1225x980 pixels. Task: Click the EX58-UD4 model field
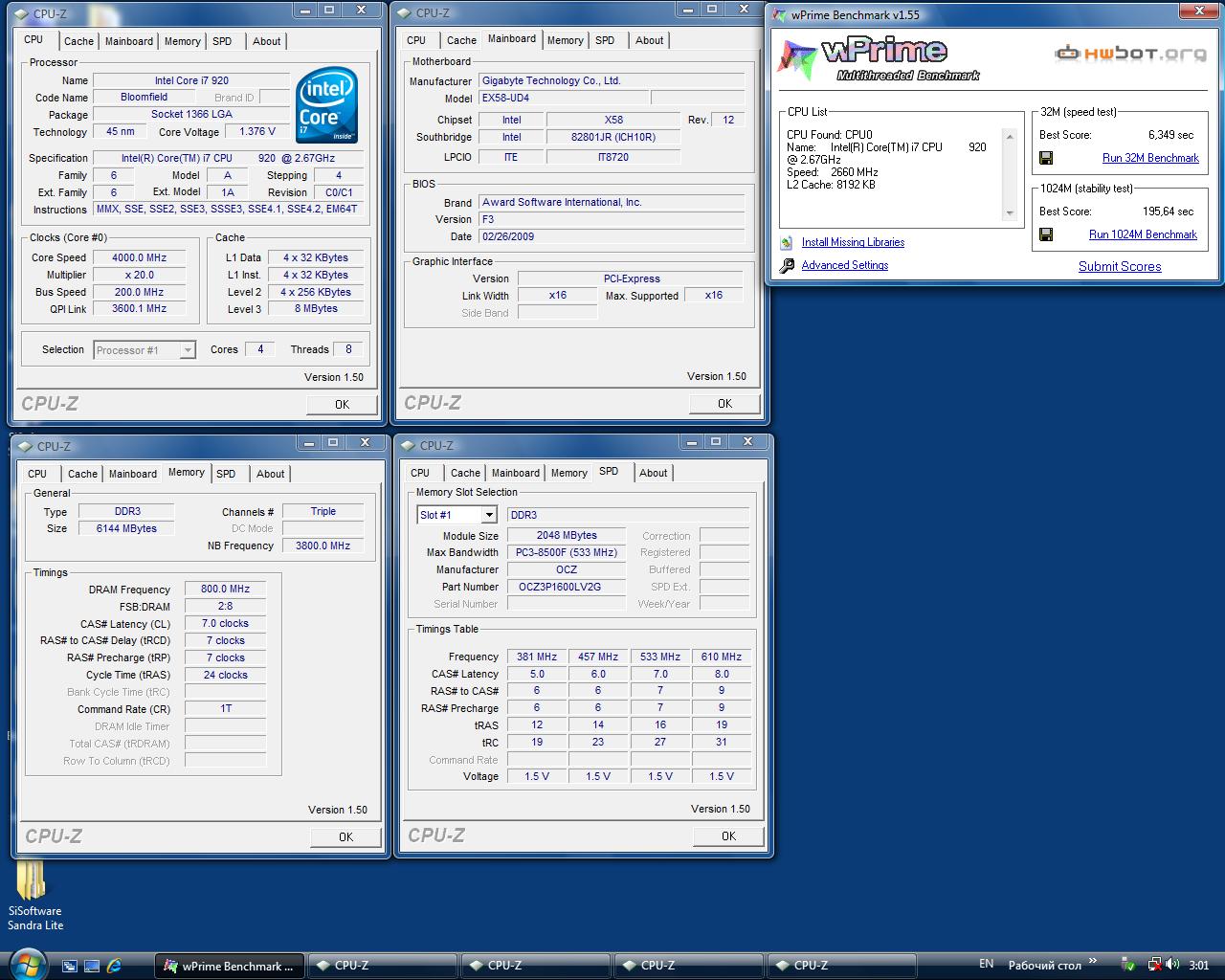coord(563,99)
